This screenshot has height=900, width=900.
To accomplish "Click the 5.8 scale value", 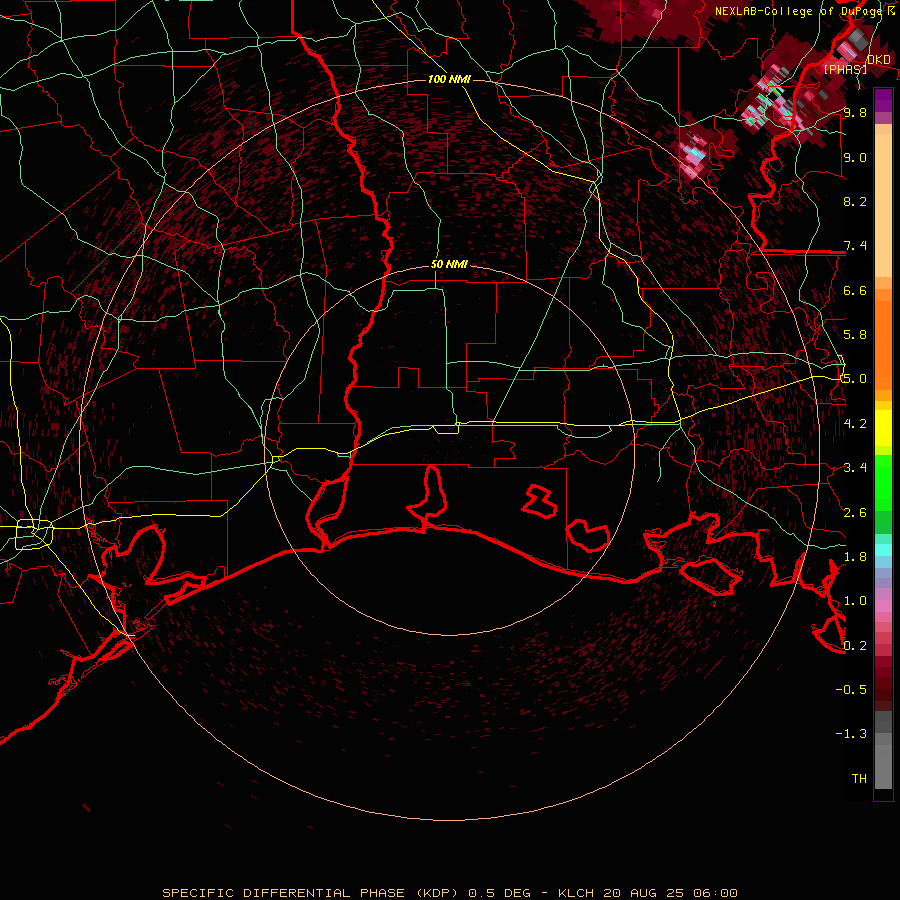I will pyautogui.click(x=855, y=335).
